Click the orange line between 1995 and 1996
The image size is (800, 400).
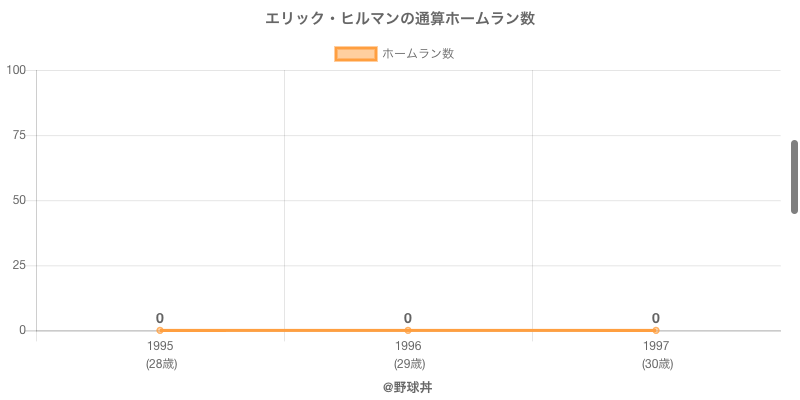click(284, 331)
